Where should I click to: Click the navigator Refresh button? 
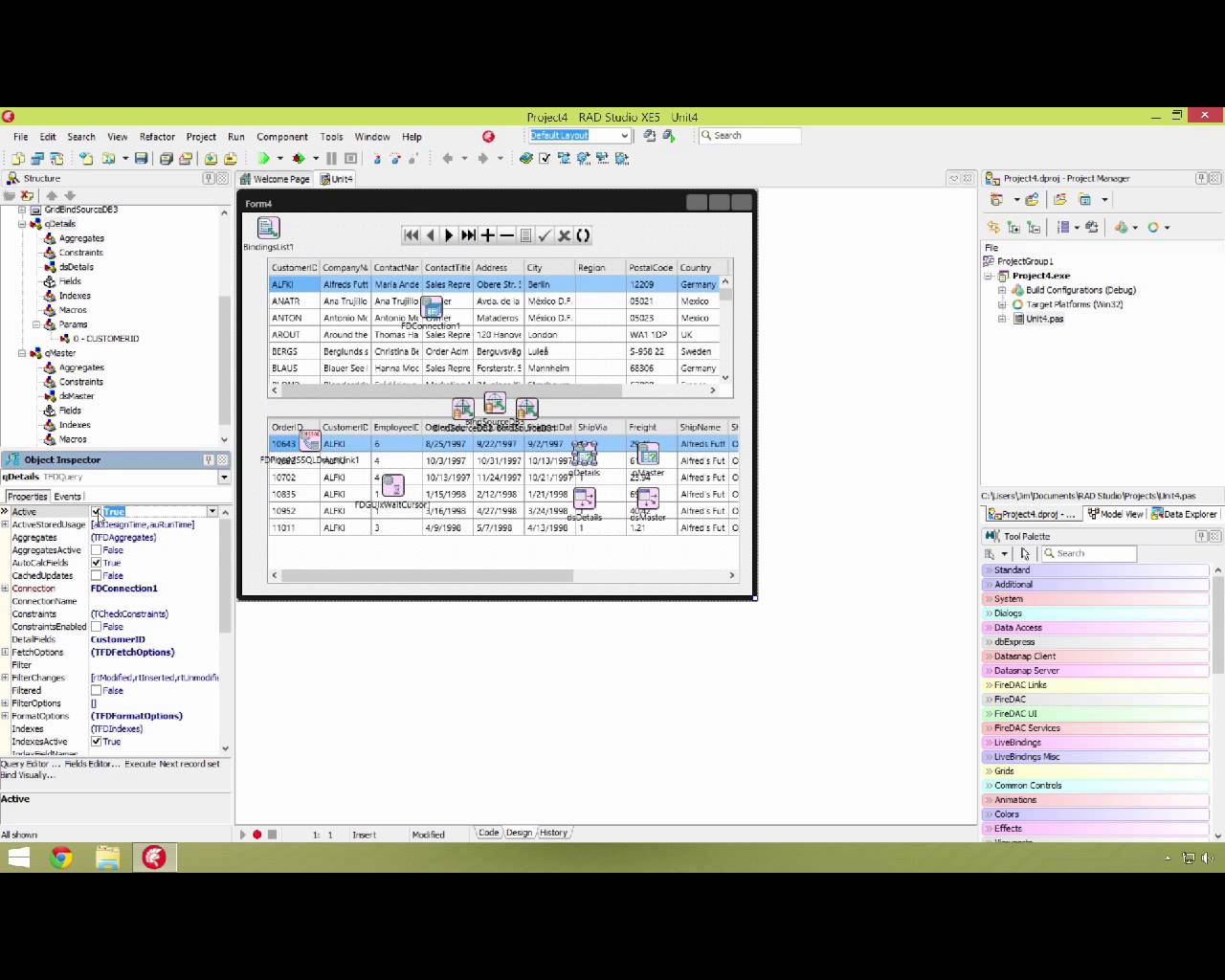coord(583,235)
